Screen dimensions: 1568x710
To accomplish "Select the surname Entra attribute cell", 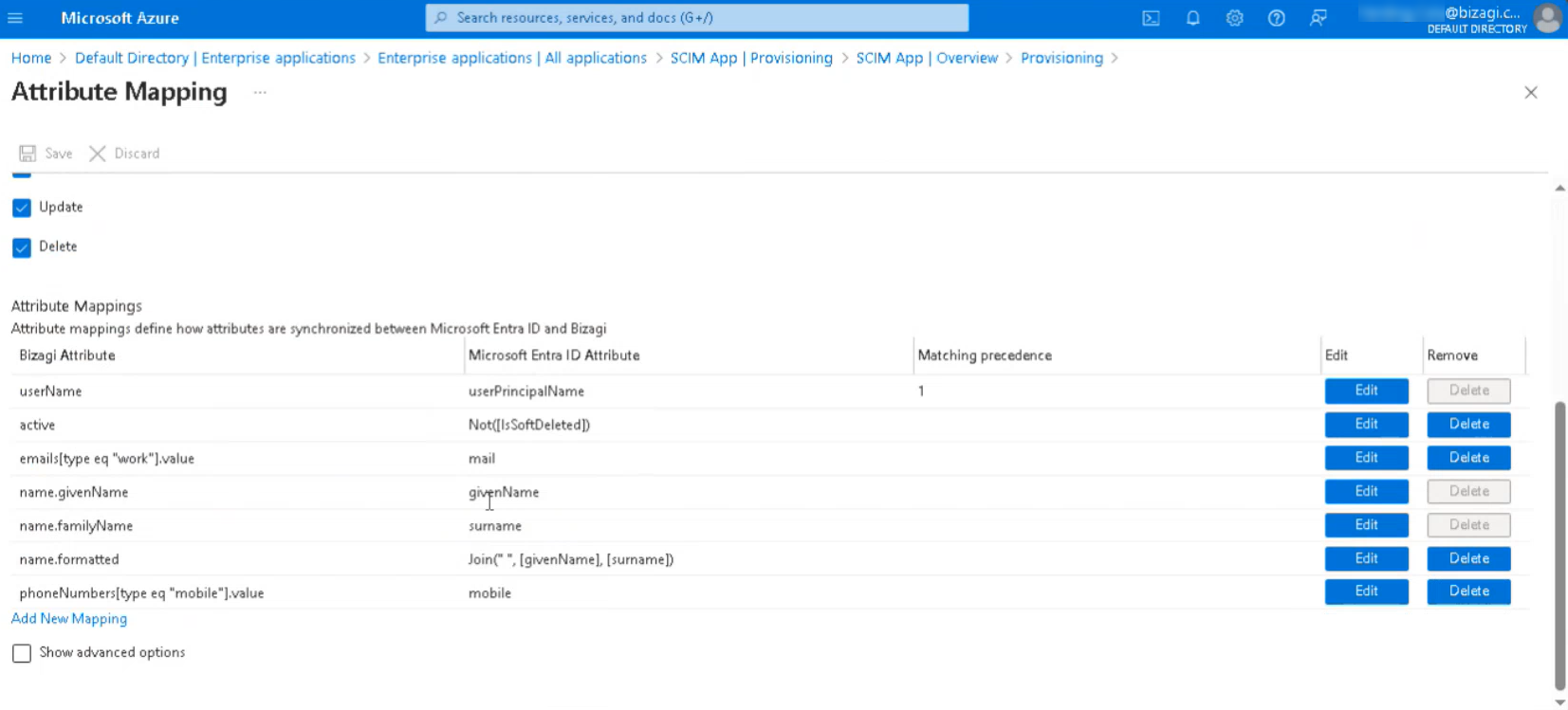I will point(495,526).
